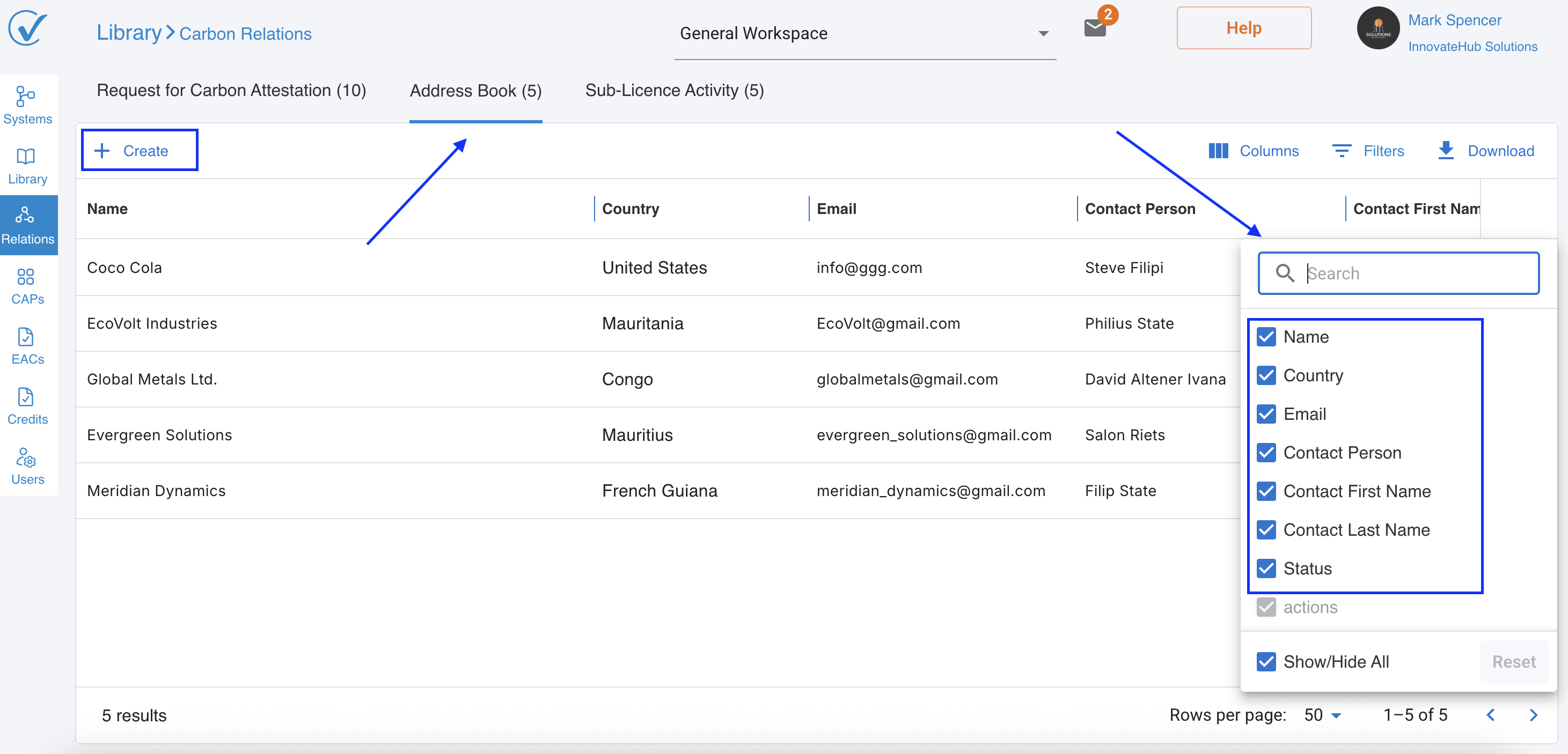Image resolution: width=1568 pixels, height=754 pixels.
Task: Open the mail notifications envelope icon
Action: pyautogui.click(x=1095, y=28)
